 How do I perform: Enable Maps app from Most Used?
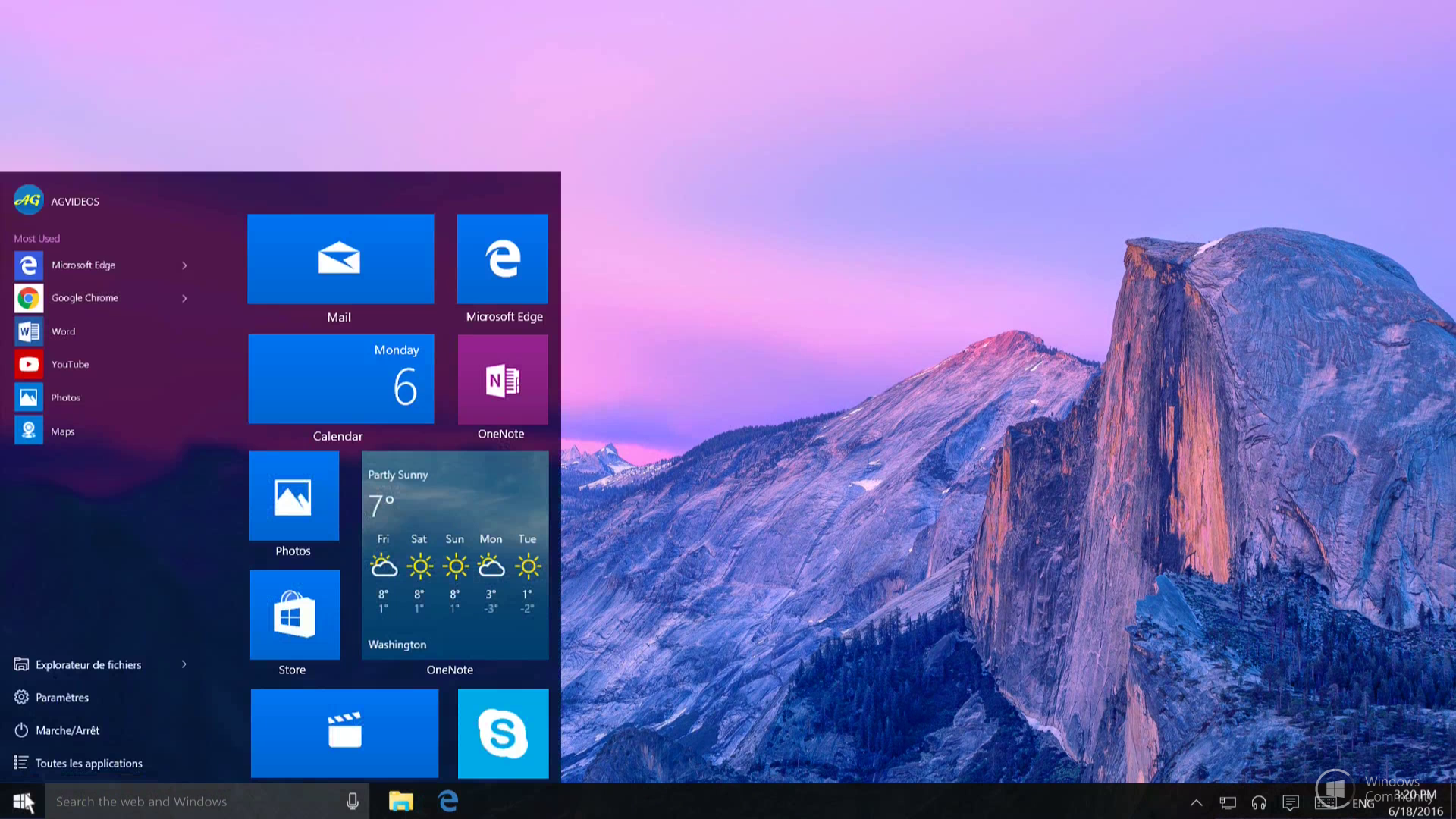(63, 430)
